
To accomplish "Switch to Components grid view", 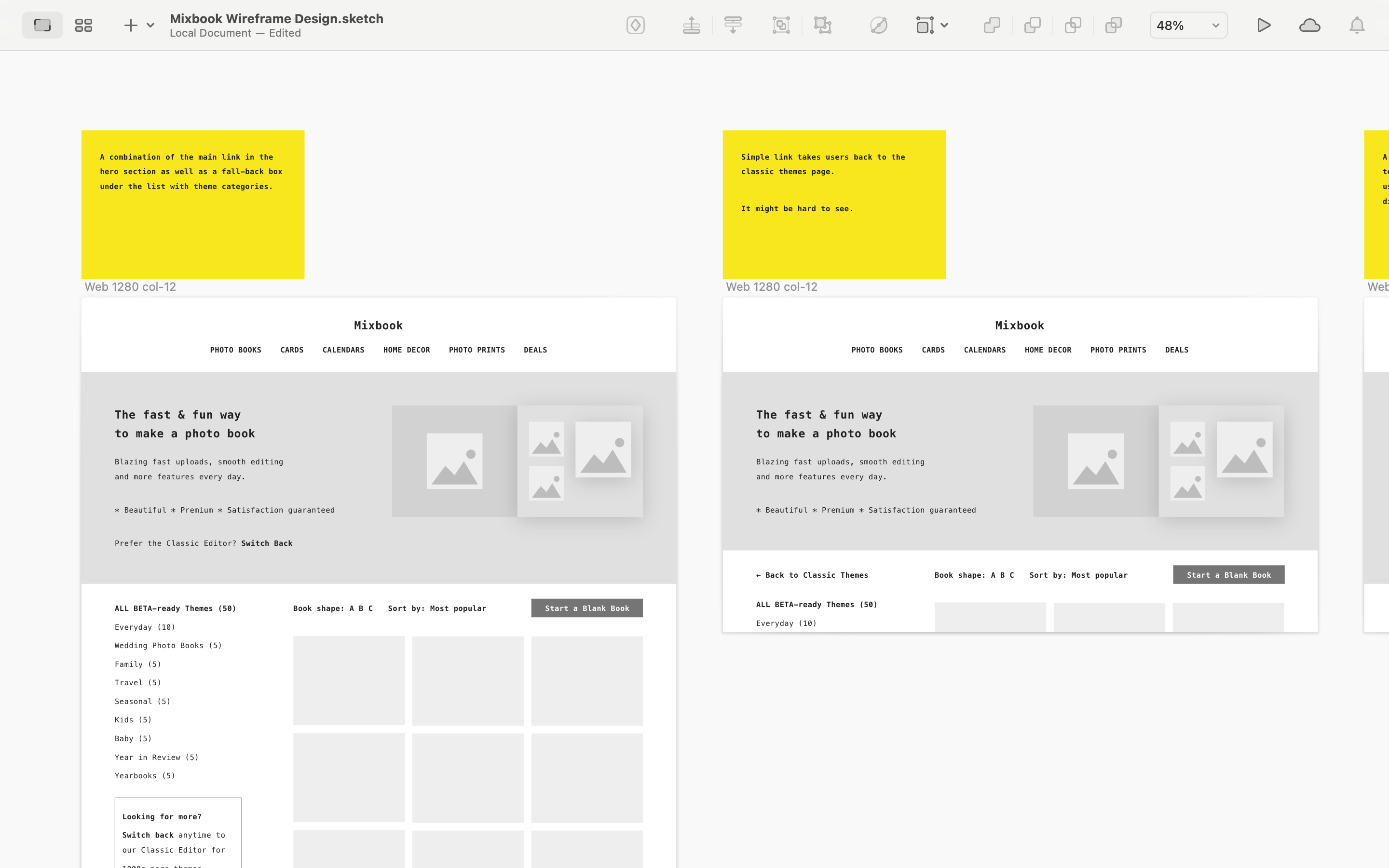I will [x=84, y=25].
